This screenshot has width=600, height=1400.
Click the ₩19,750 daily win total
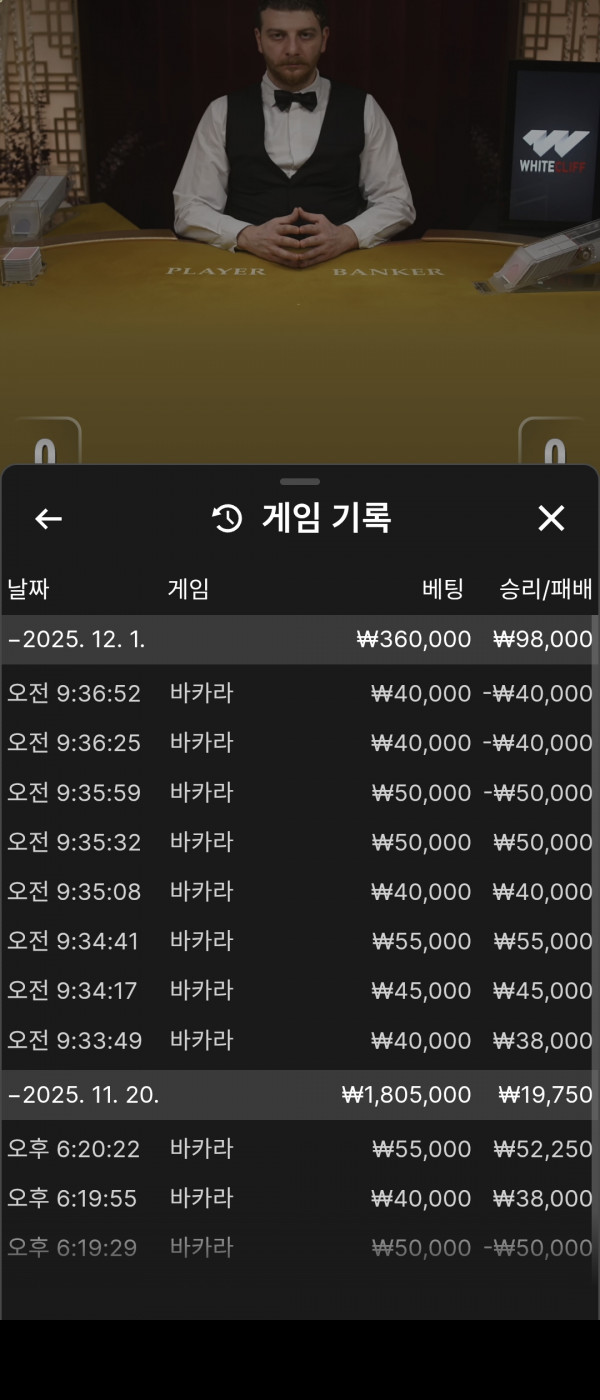pyautogui.click(x=546, y=1095)
